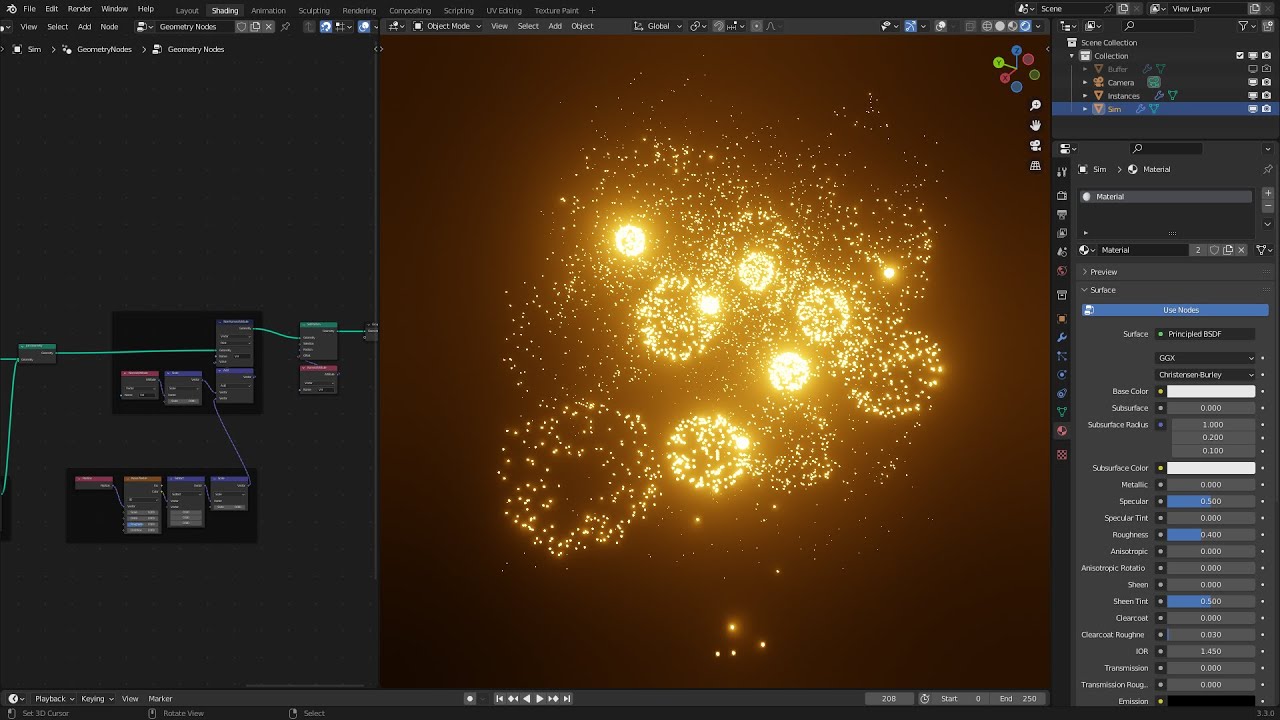Open the Modifier properties wrench tab

(x=1061, y=335)
